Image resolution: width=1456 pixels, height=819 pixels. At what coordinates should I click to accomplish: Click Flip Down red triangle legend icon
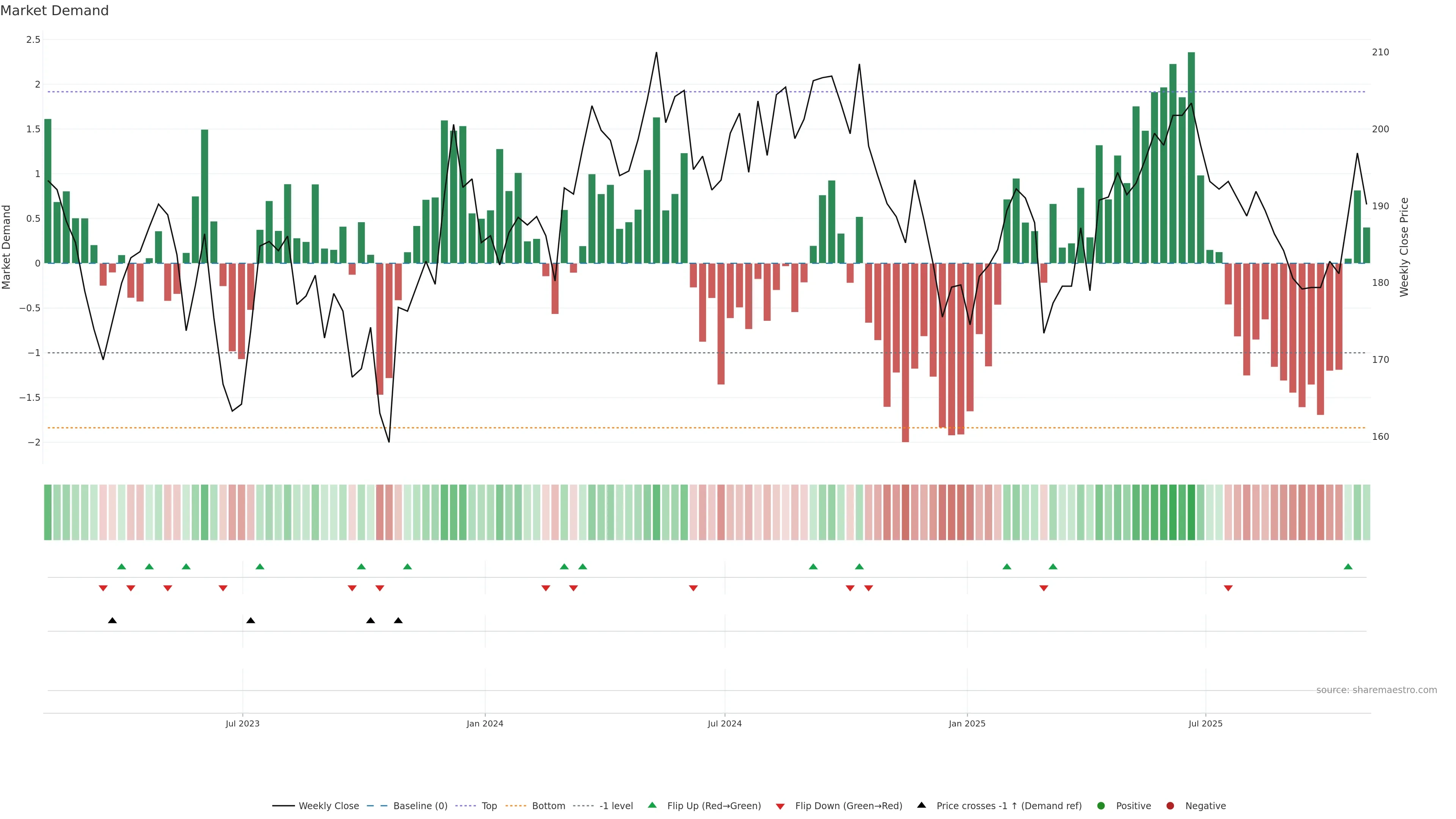click(780, 806)
